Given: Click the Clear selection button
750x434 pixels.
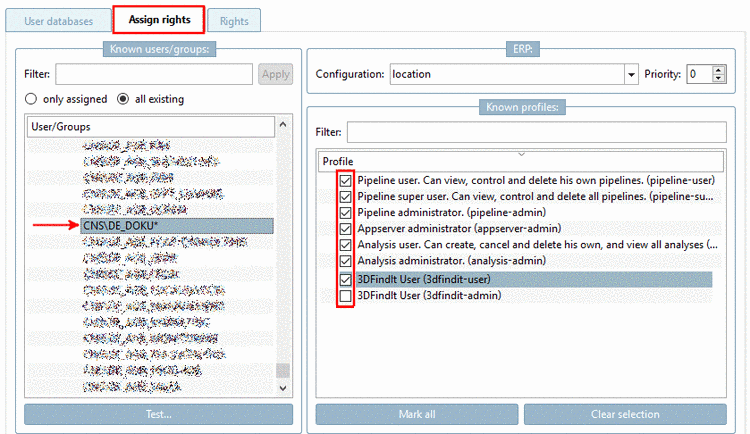Looking at the screenshot, I should (x=625, y=414).
